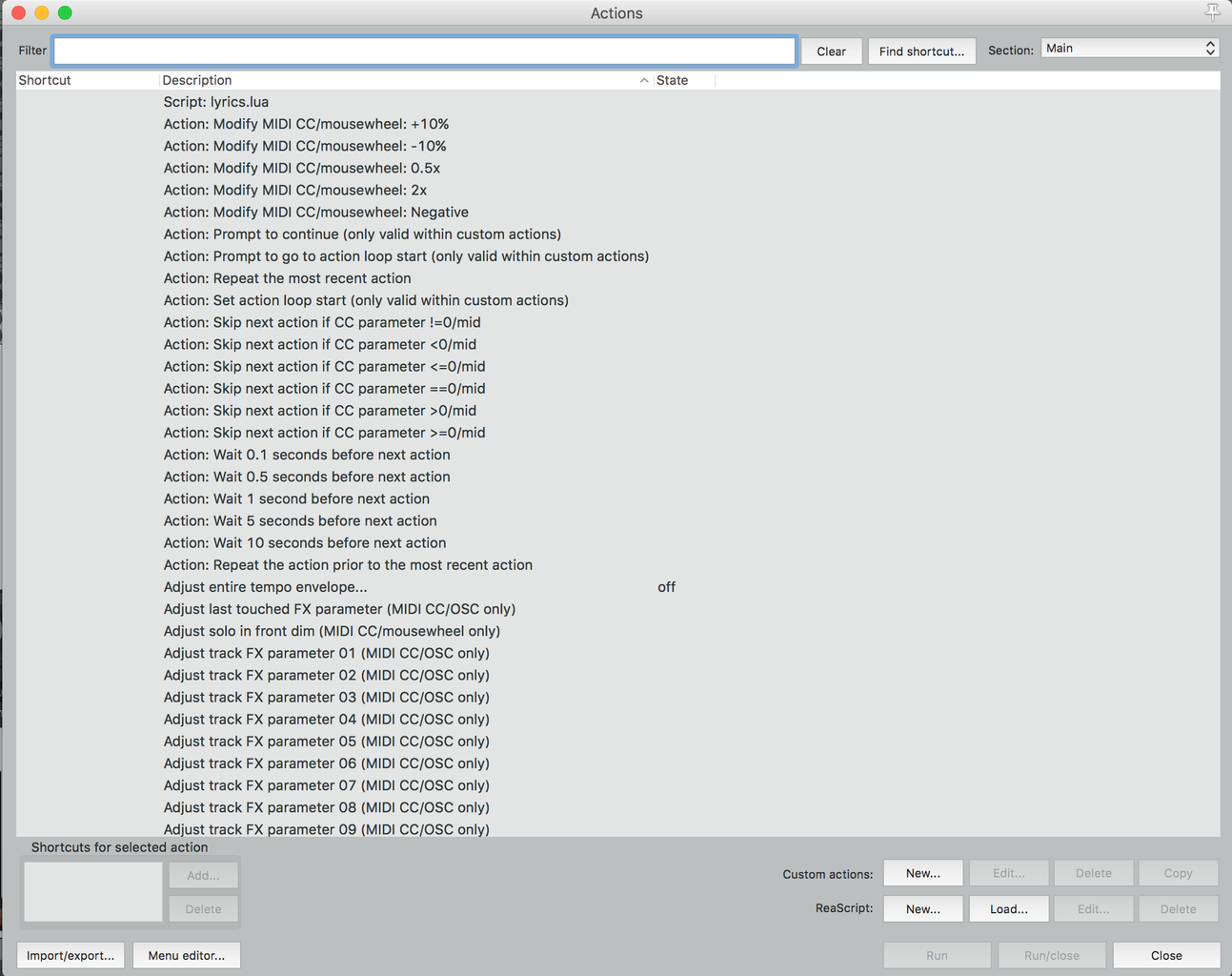Close the Actions window with Close button
1232x976 pixels.
click(1166, 955)
